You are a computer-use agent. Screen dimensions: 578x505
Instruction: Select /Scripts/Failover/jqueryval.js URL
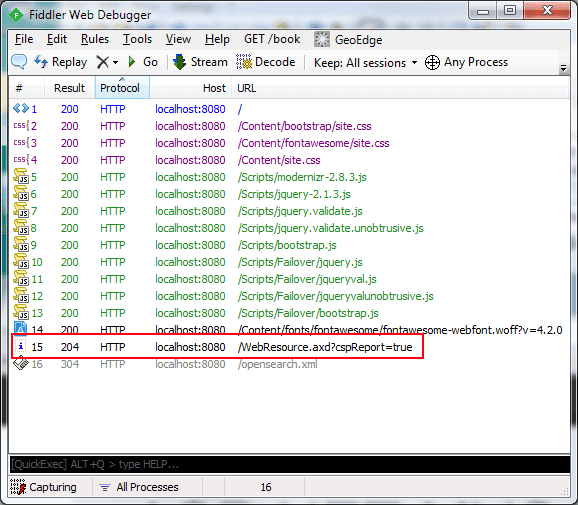point(307,279)
